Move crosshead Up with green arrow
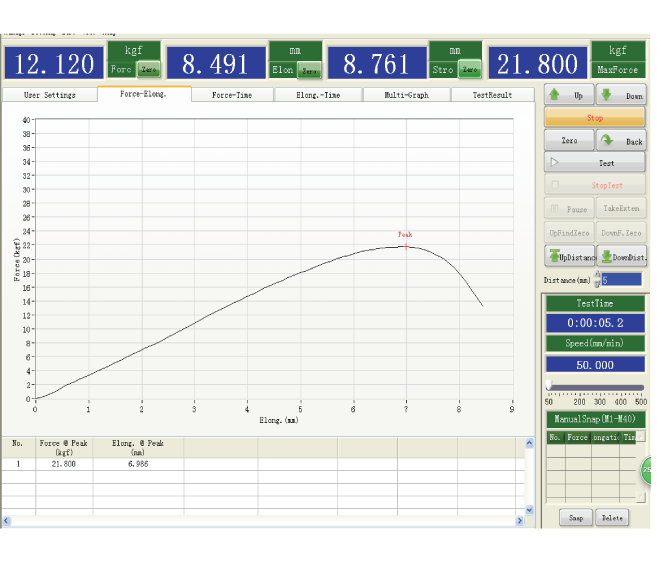Image resolution: width=657 pixels, height=562 pixels. 569,95
